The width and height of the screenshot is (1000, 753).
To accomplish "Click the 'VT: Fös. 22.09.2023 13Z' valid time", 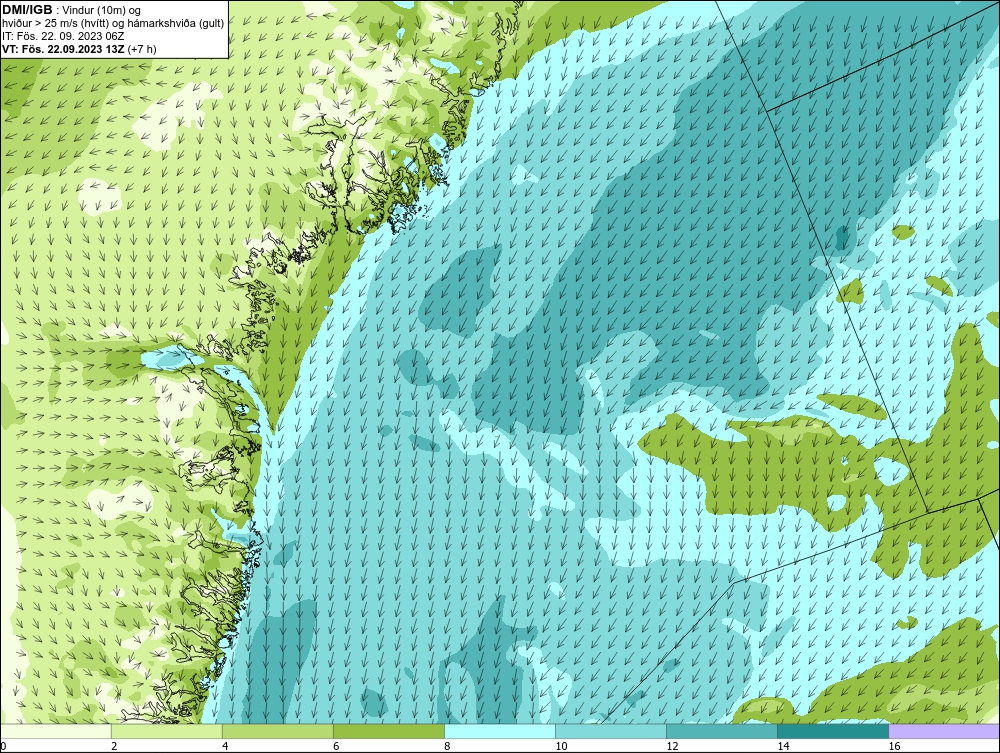I will [x=64, y=49].
